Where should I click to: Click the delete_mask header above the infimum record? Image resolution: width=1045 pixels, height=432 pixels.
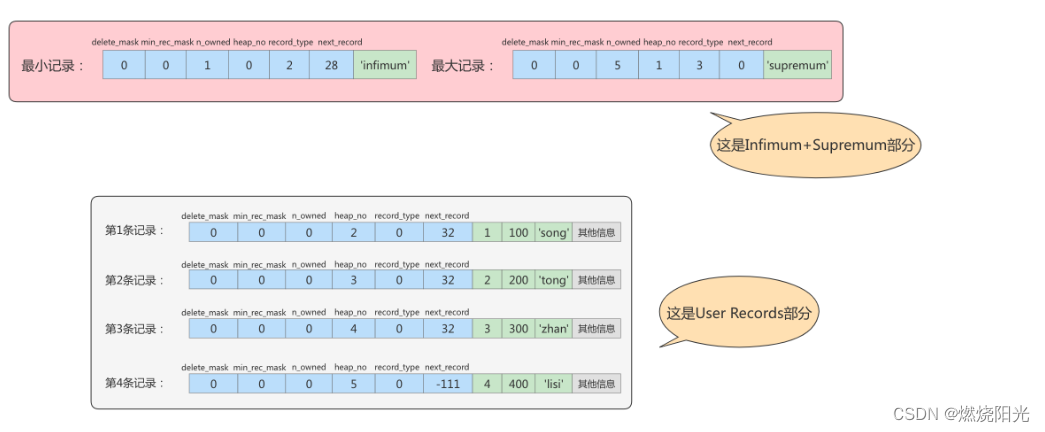point(115,42)
